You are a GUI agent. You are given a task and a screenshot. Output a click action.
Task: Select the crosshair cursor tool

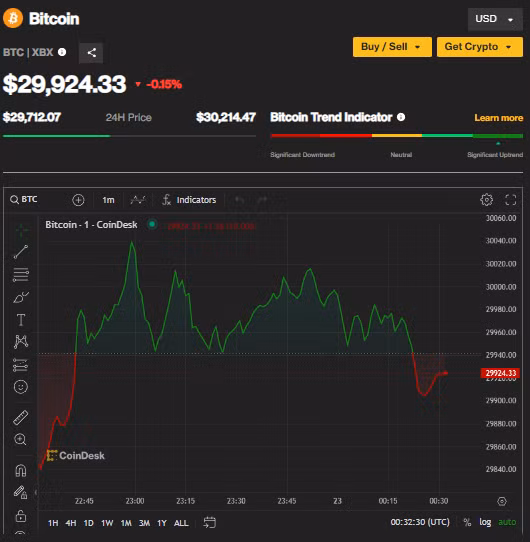tap(21, 230)
